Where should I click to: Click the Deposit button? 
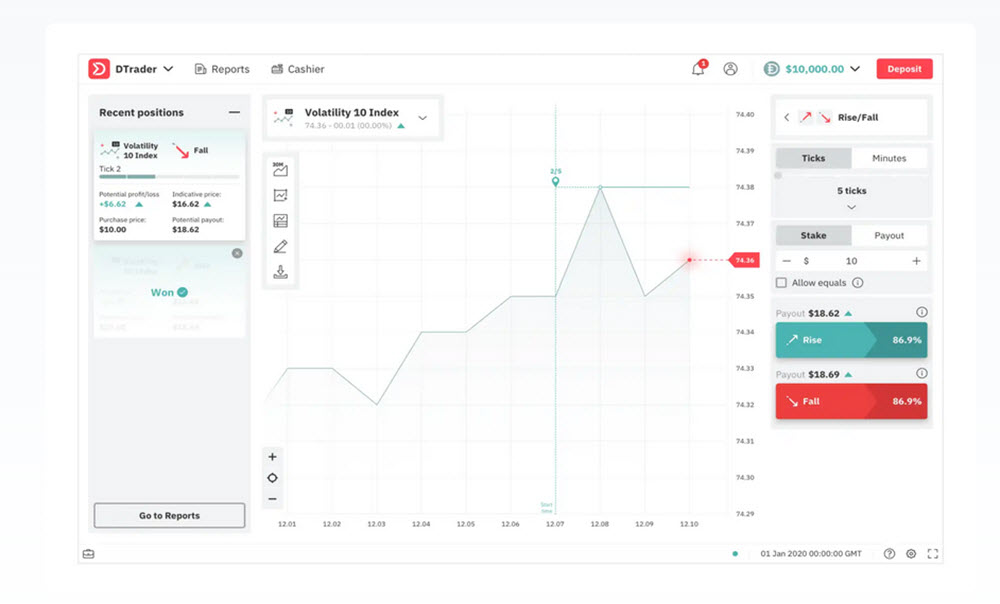[904, 69]
